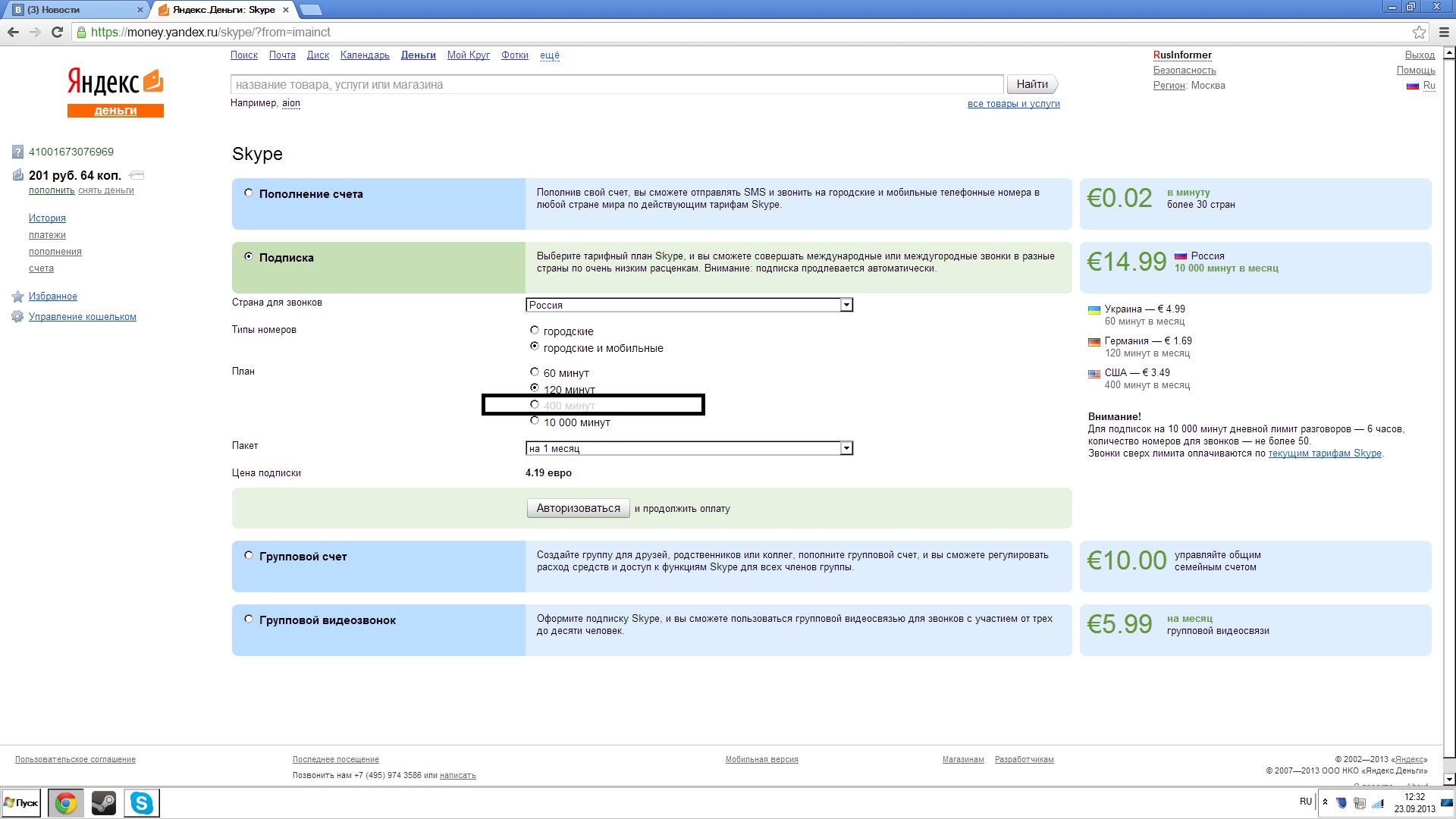
Task: Reload the page with the refresh icon
Action: tap(57, 32)
